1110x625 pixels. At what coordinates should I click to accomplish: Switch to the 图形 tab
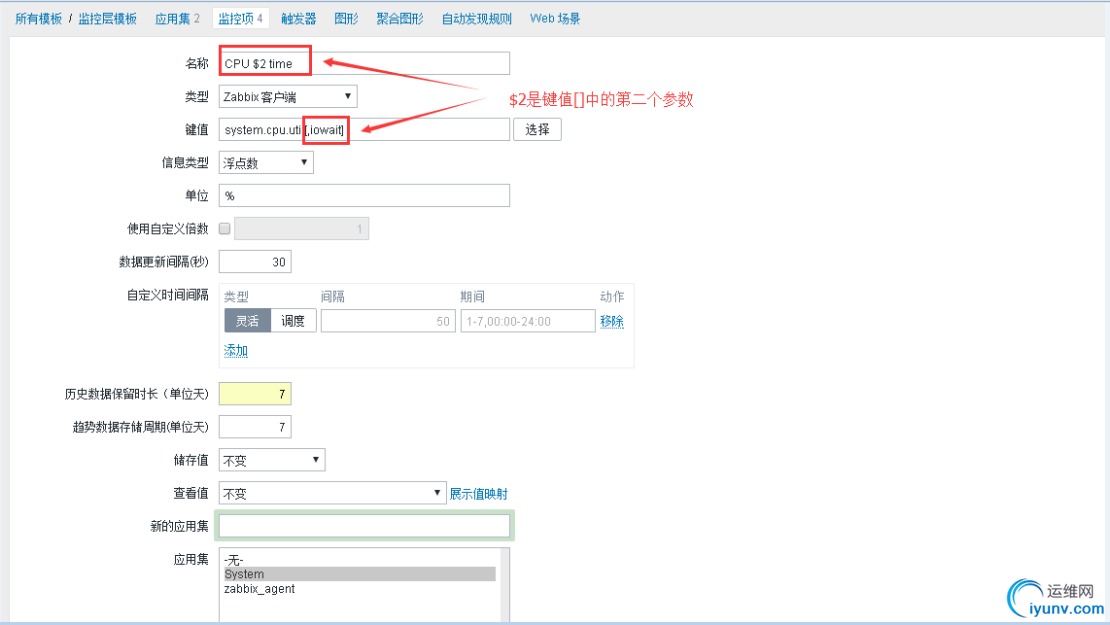pyautogui.click(x=346, y=18)
